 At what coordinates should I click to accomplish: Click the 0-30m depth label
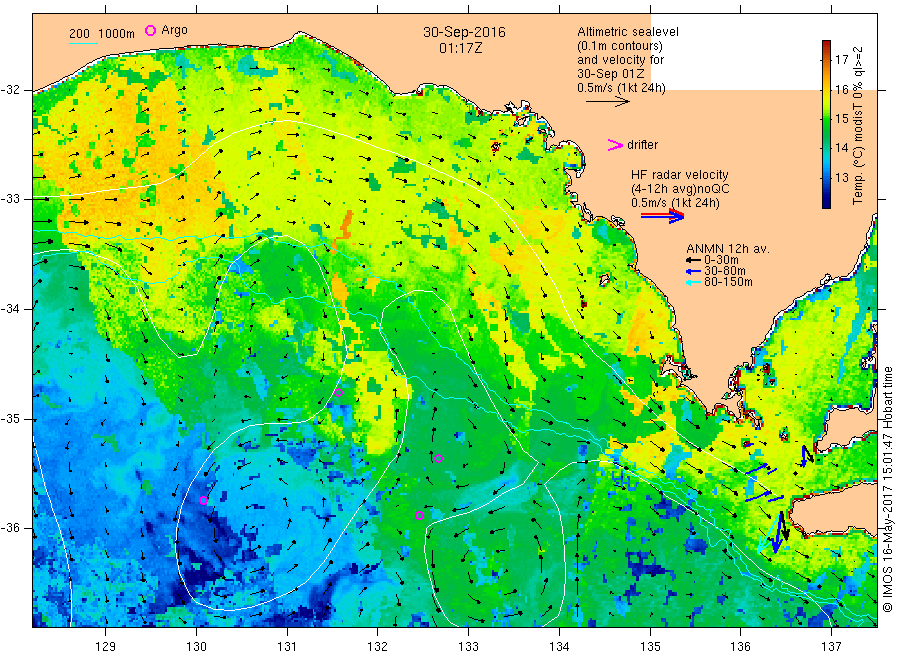click(x=721, y=260)
